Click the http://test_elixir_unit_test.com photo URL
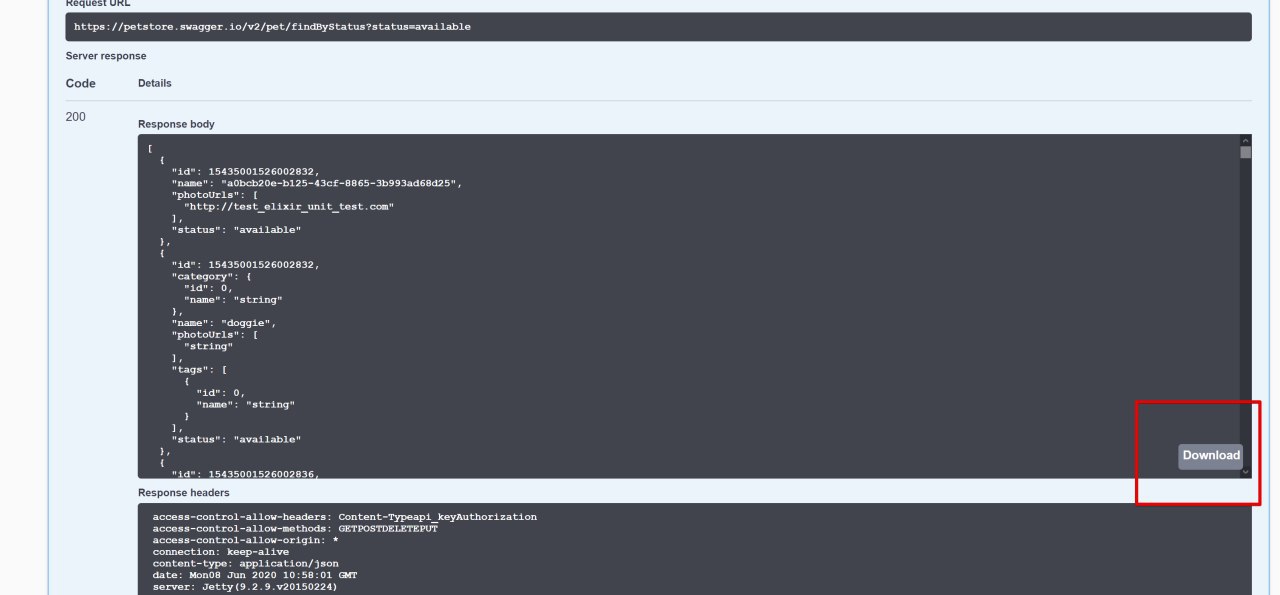 (289, 207)
